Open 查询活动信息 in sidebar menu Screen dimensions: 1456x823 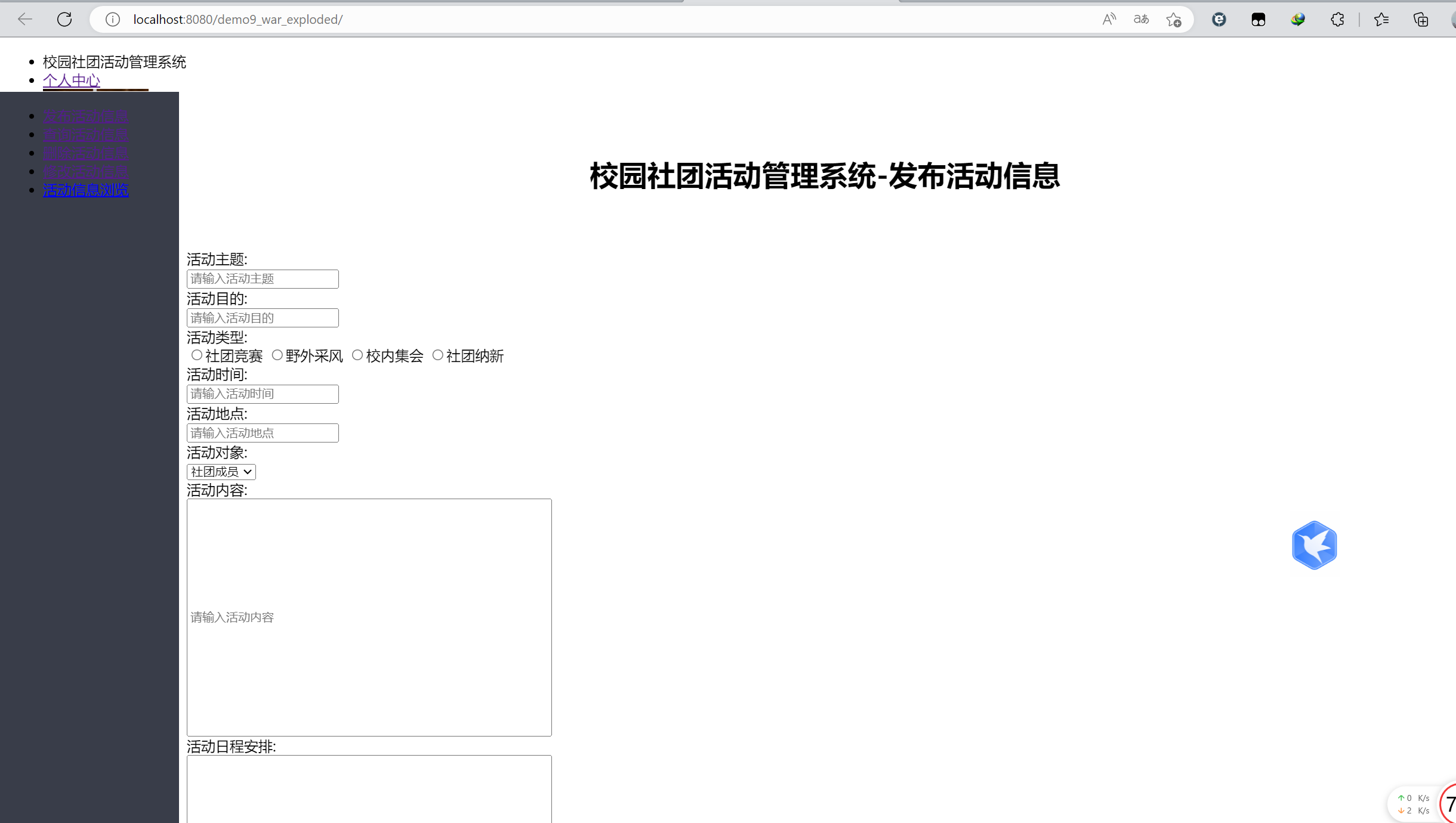point(85,135)
